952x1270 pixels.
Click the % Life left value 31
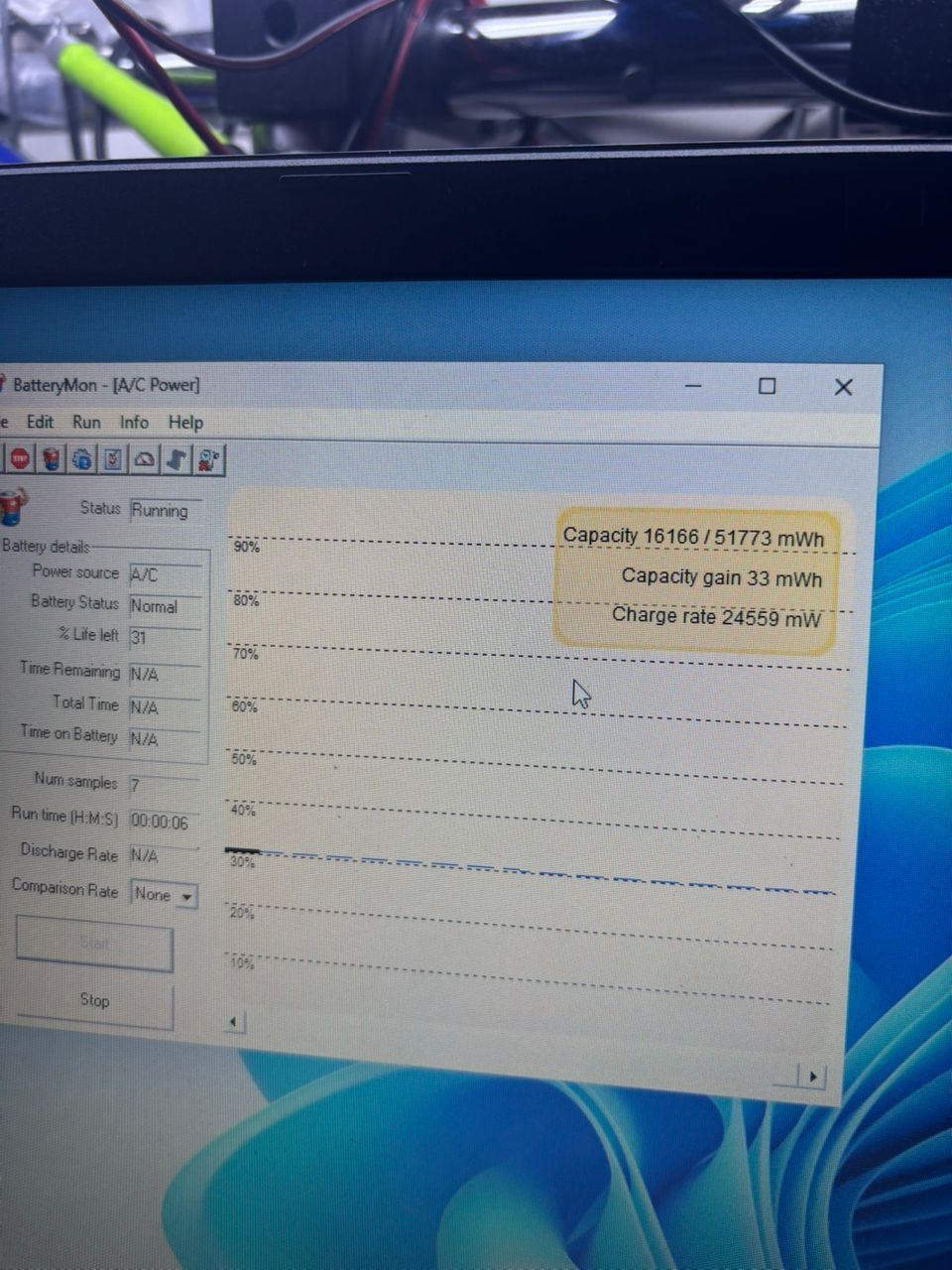click(166, 638)
